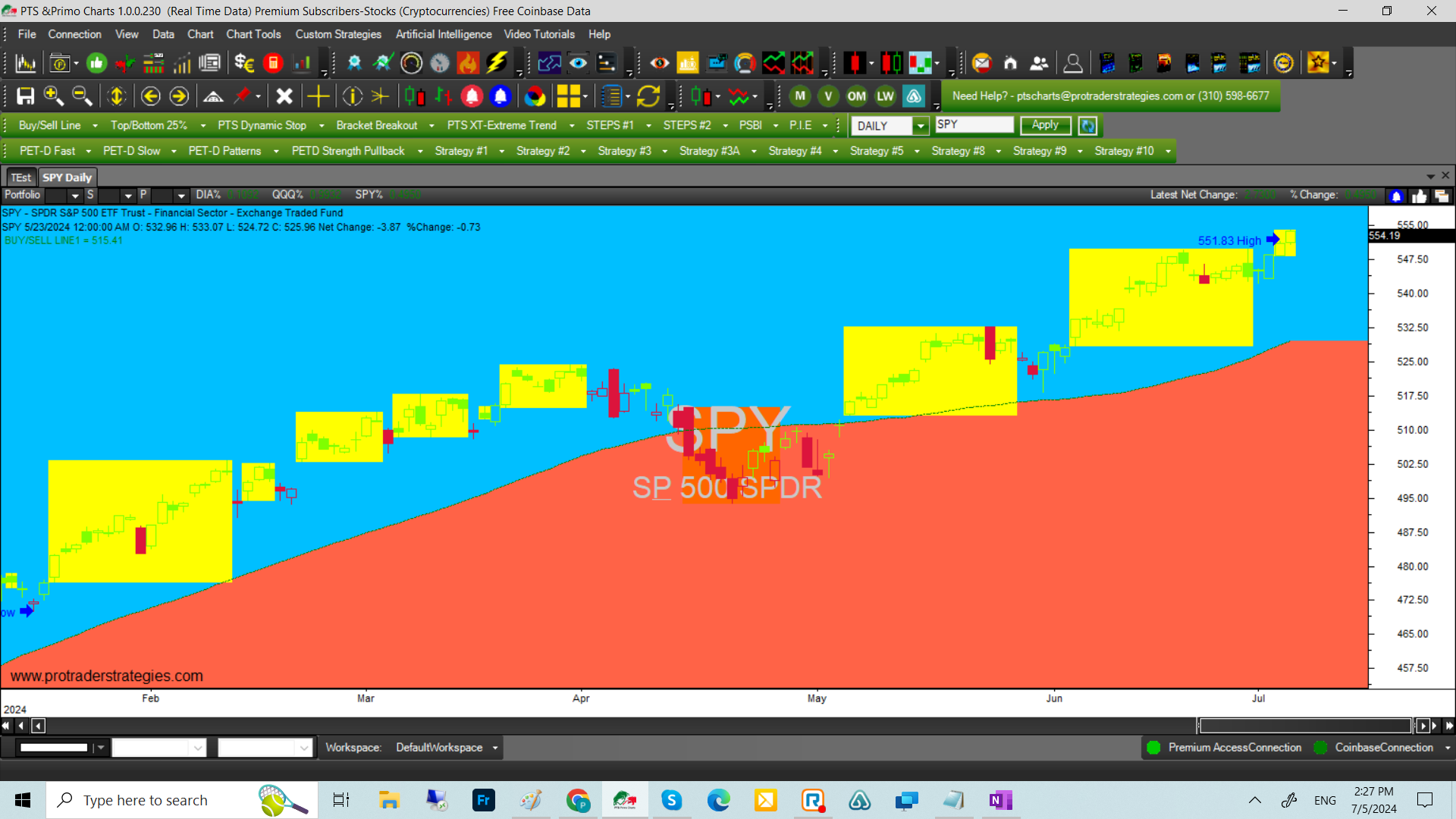1456x819 pixels.
Task: Open the Connection menu
Action: point(74,34)
